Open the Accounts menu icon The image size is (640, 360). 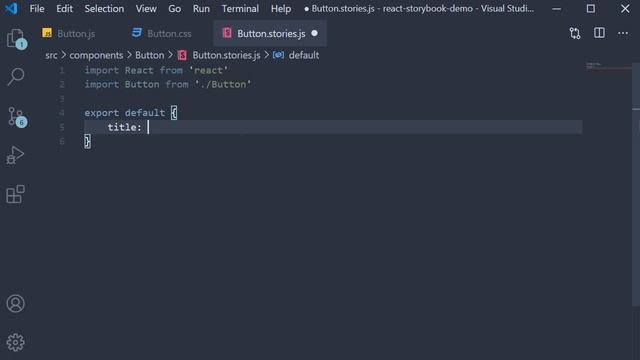(16, 304)
